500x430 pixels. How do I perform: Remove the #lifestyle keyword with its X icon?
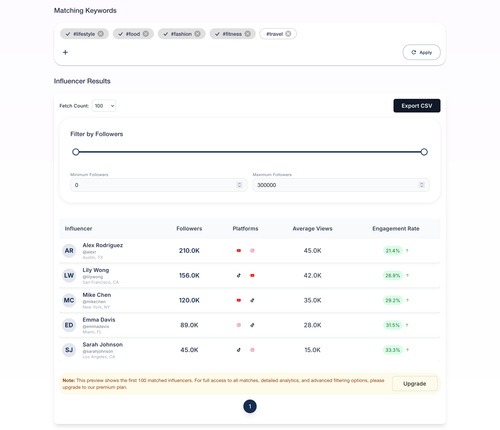click(x=101, y=34)
